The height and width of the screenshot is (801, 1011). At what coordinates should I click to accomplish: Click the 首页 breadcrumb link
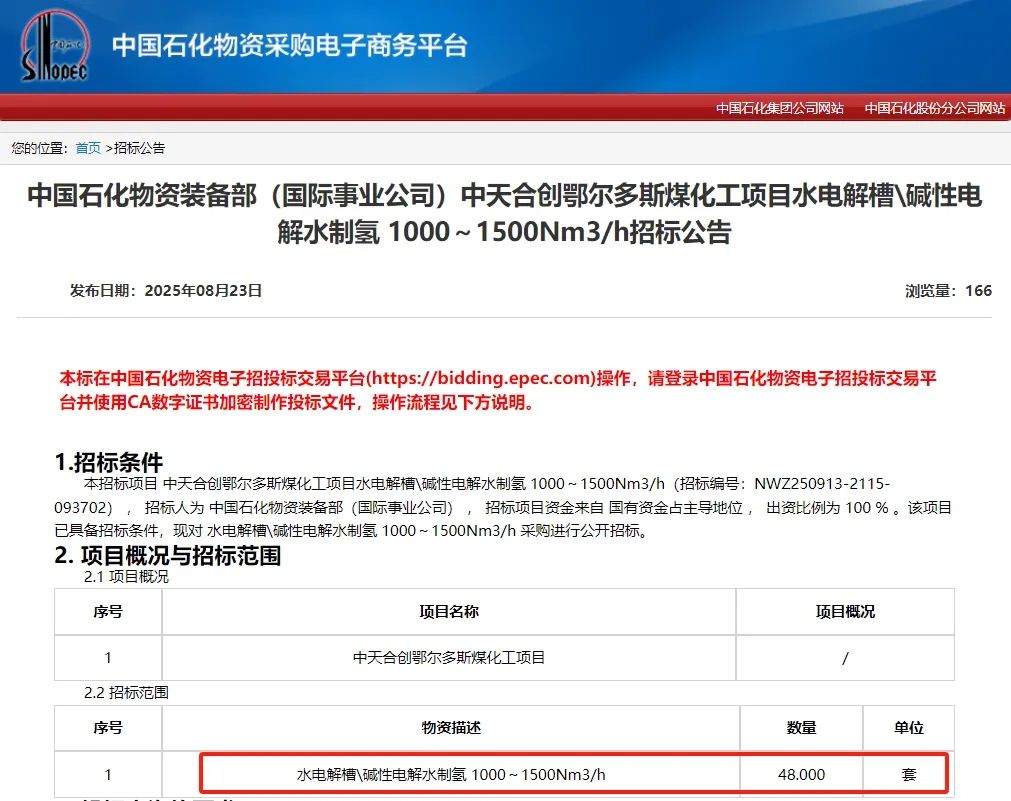(x=87, y=147)
